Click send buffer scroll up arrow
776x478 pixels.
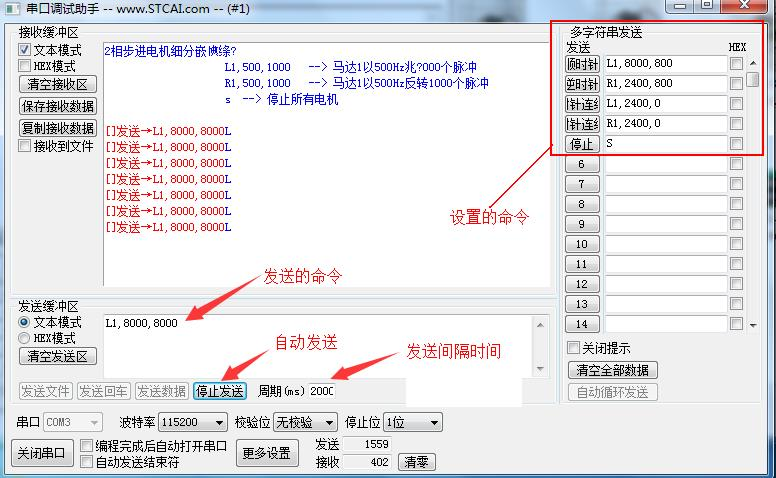coord(540,325)
